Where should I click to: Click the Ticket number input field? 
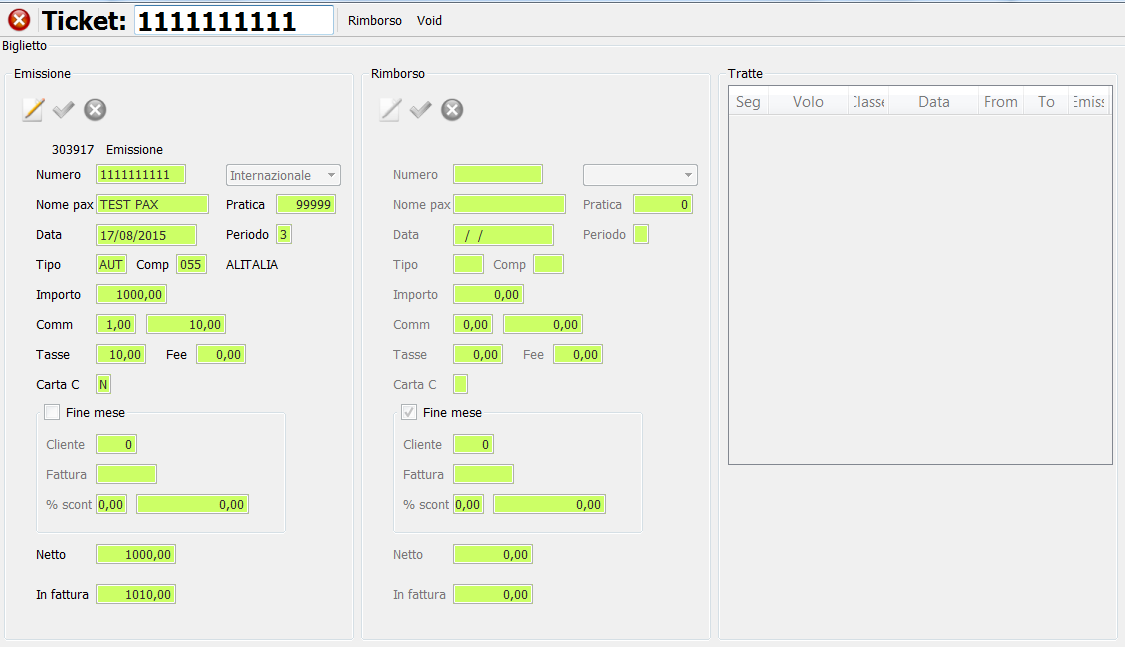pyautogui.click(x=234, y=21)
